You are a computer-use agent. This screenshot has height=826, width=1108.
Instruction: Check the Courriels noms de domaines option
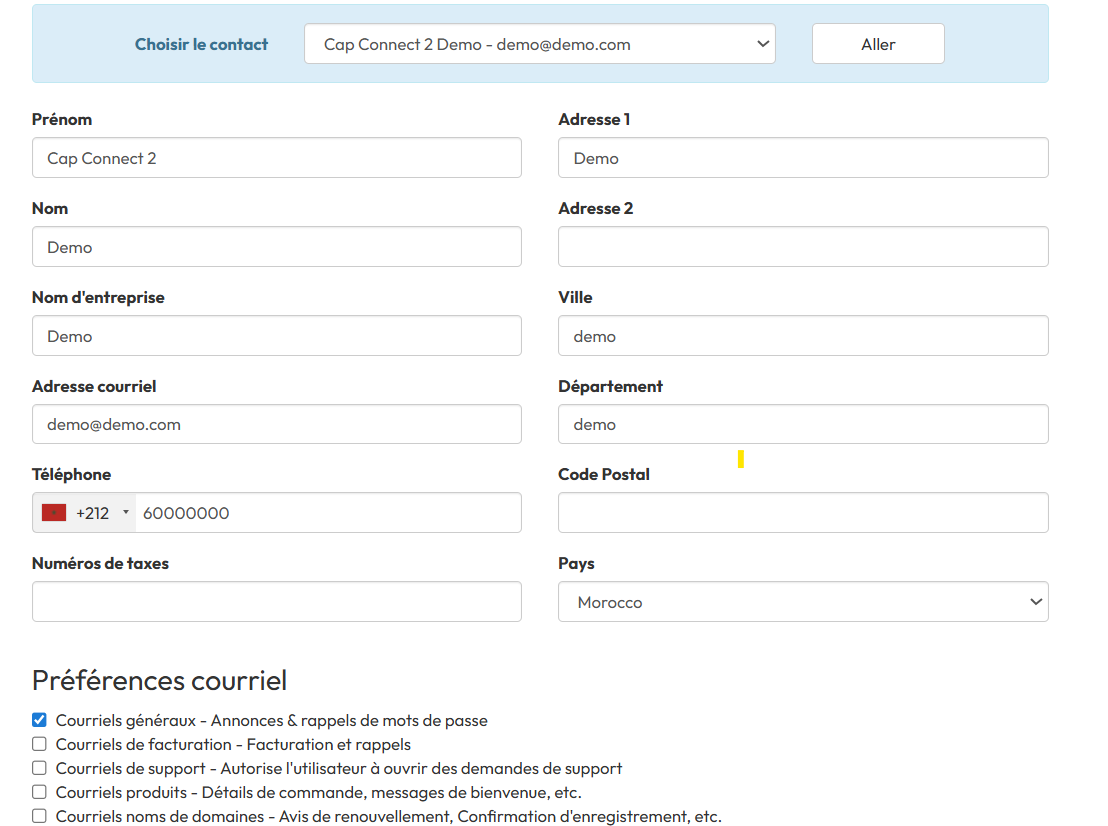coord(38,816)
